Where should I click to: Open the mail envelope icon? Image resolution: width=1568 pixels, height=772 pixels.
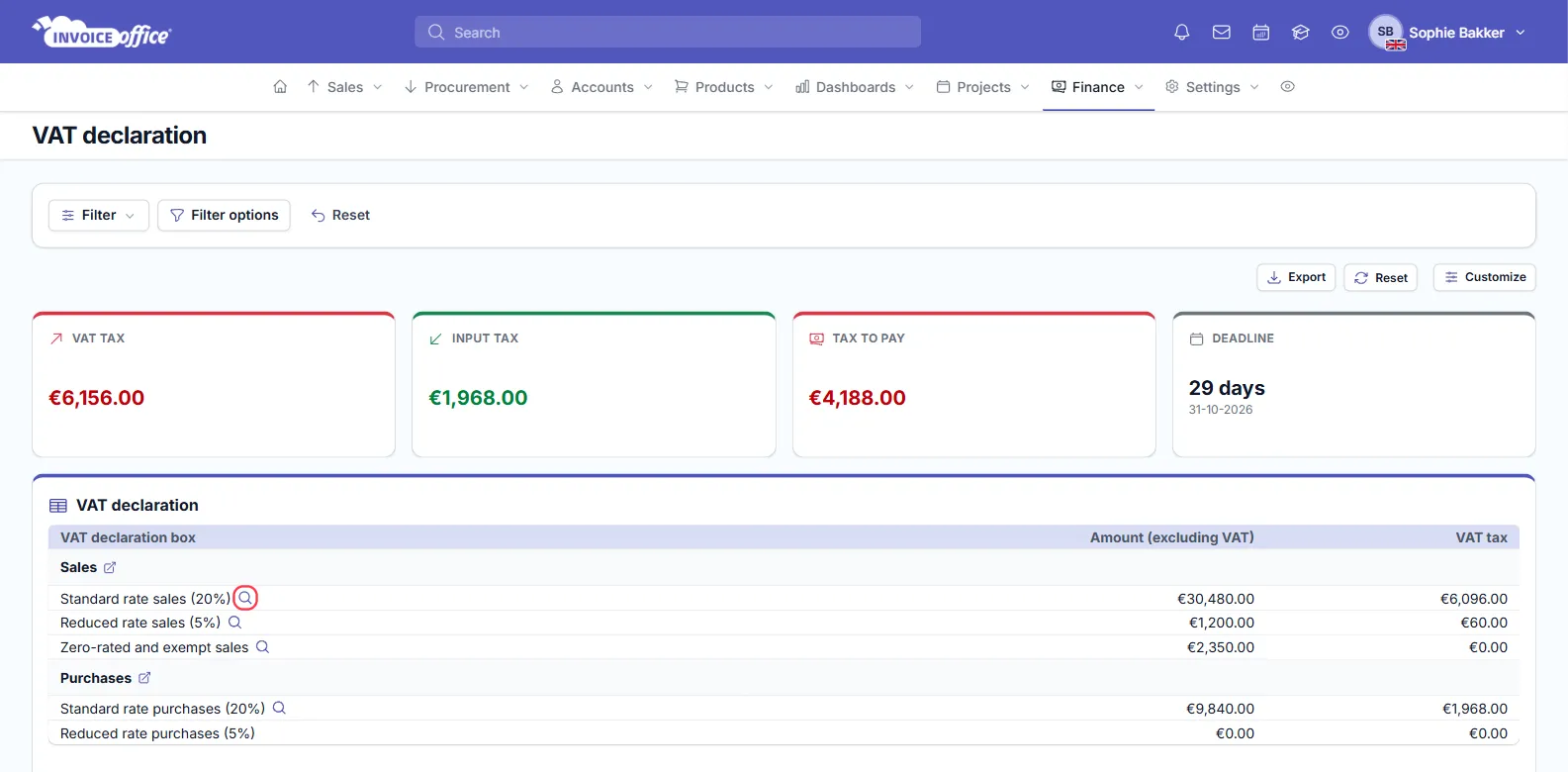coord(1222,33)
